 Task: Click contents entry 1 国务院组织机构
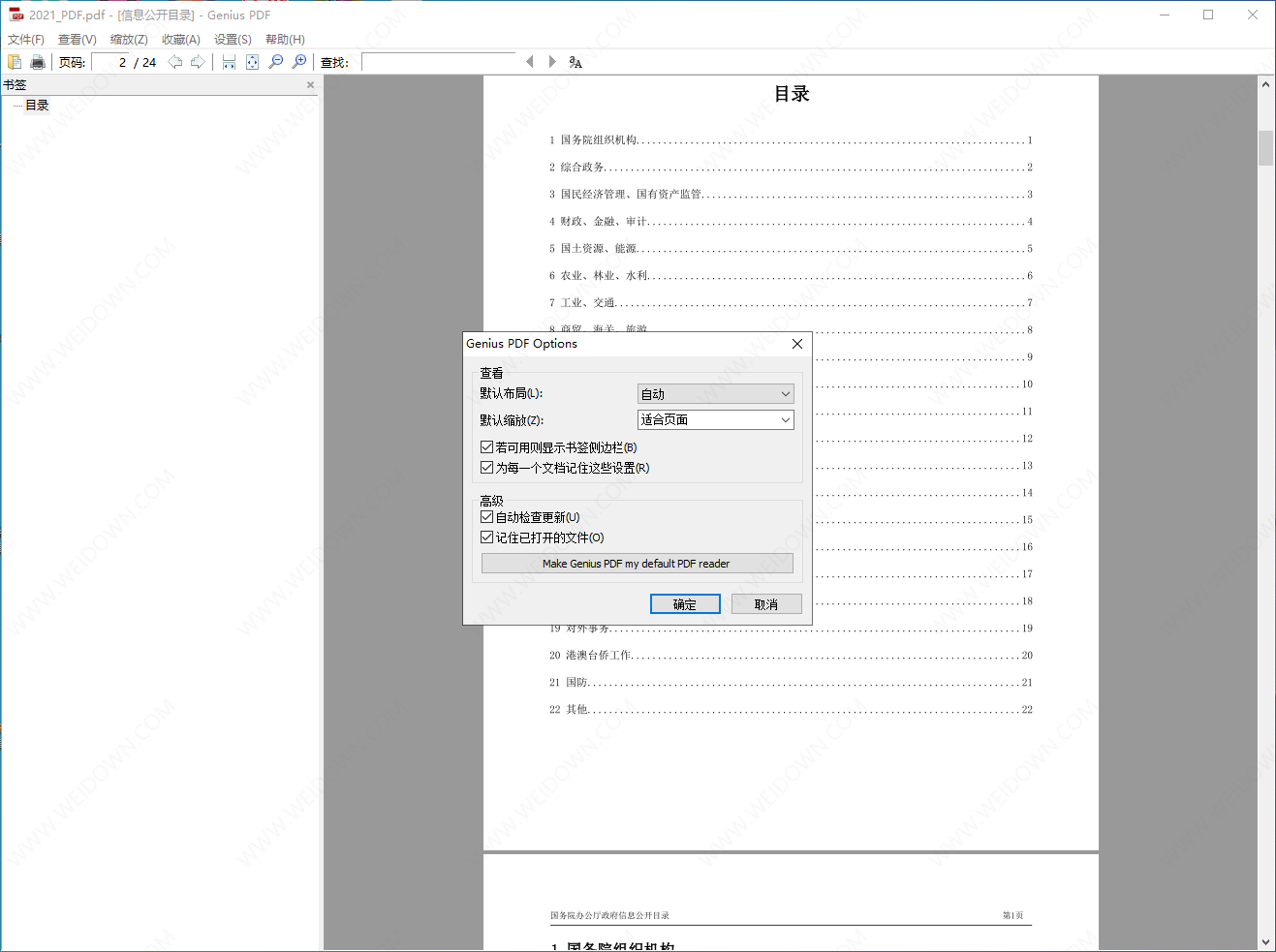click(791, 140)
